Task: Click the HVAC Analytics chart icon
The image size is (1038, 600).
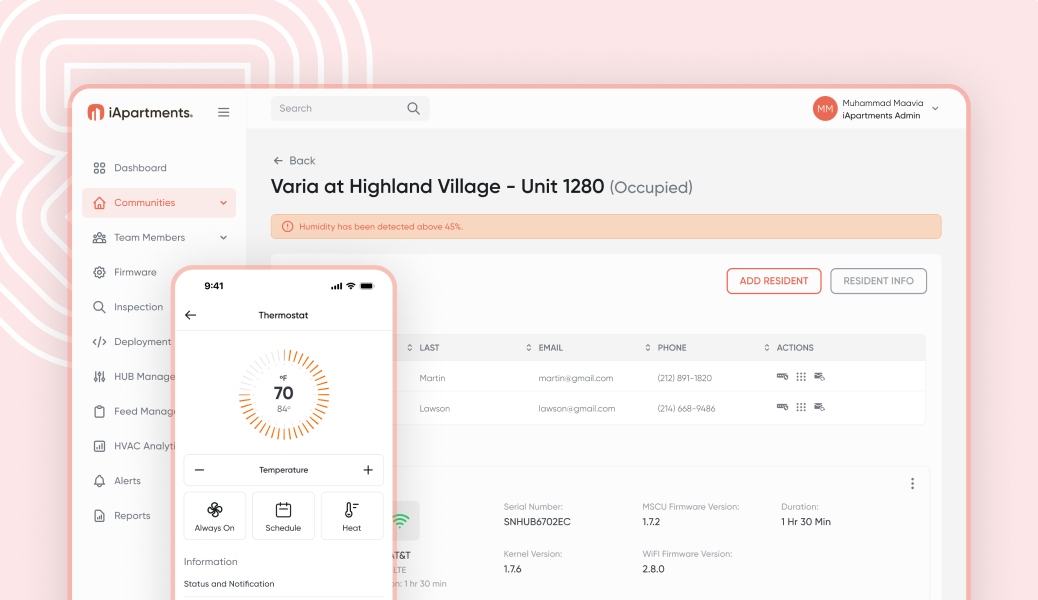Action: (99, 446)
